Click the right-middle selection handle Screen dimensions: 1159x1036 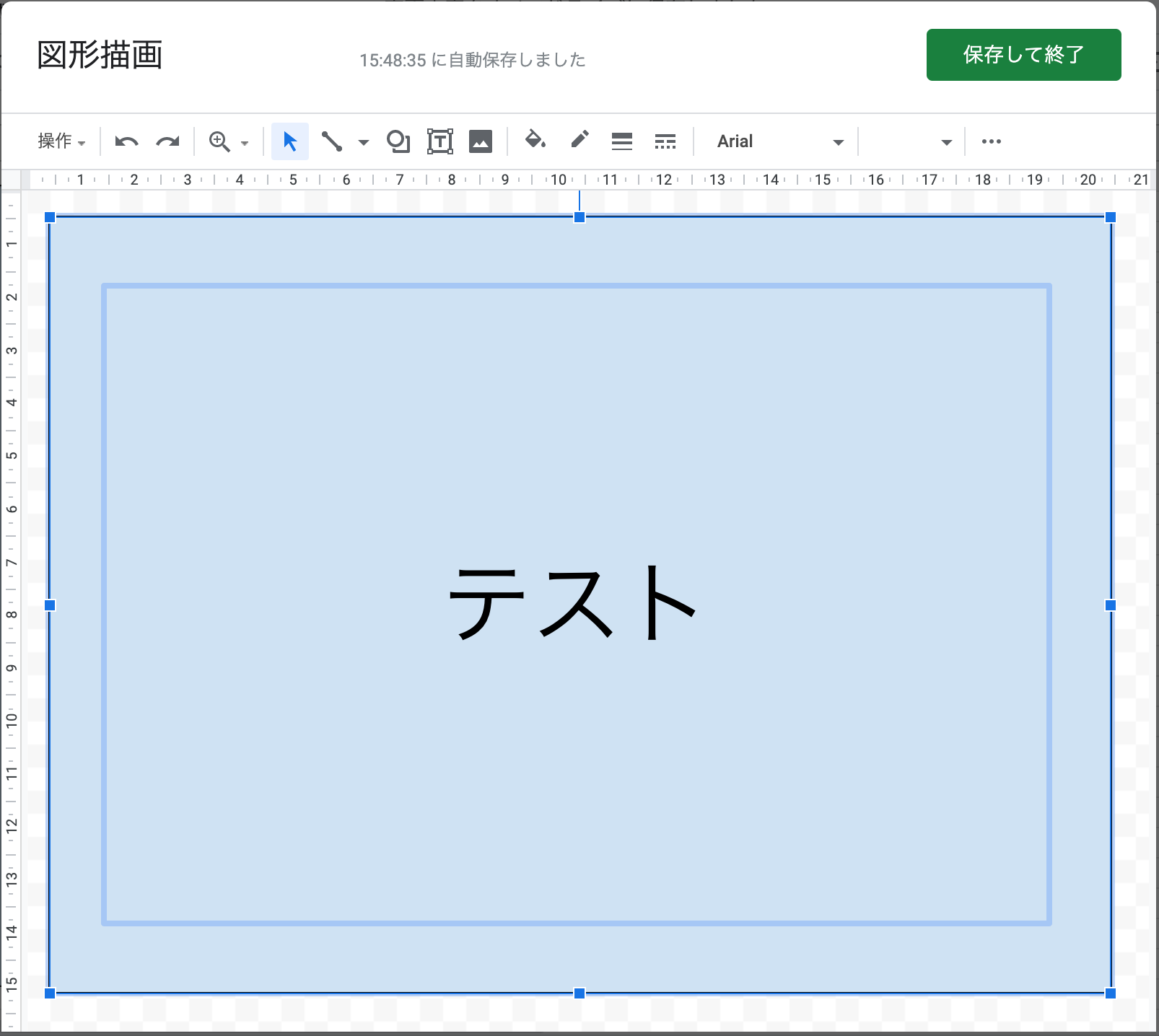[1111, 605]
